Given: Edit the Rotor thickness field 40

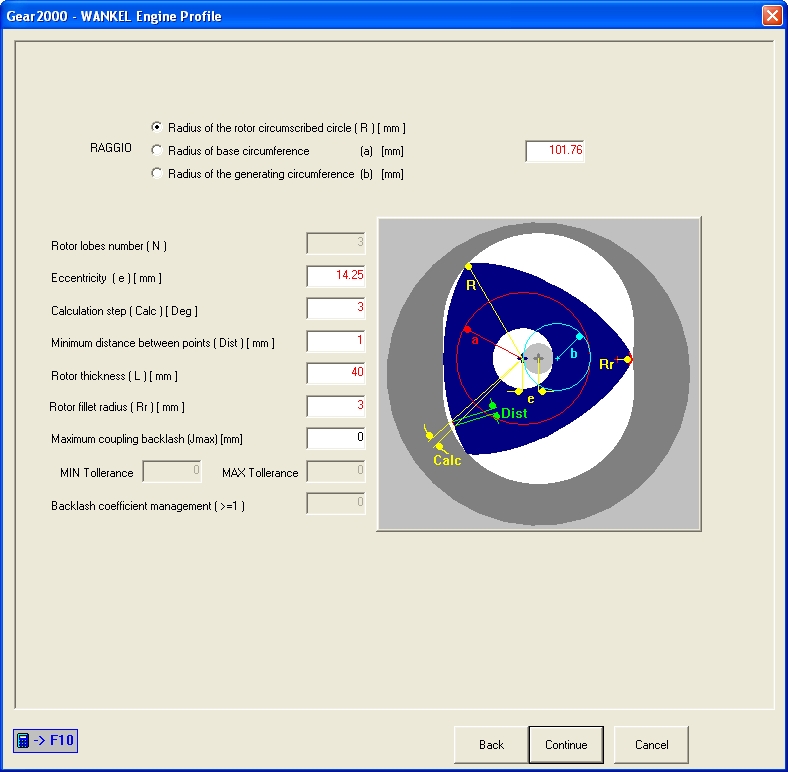Looking at the screenshot, I should [x=336, y=373].
